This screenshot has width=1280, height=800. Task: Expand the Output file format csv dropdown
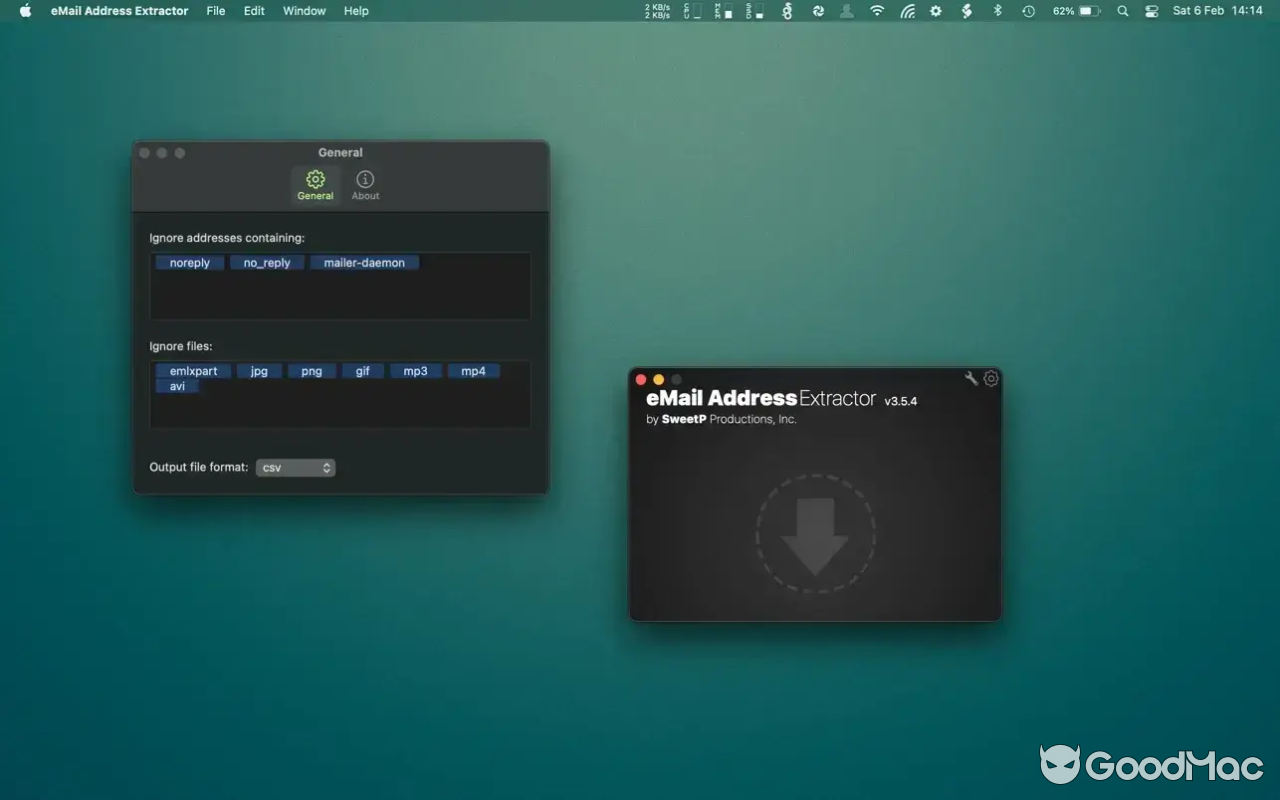click(295, 468)
